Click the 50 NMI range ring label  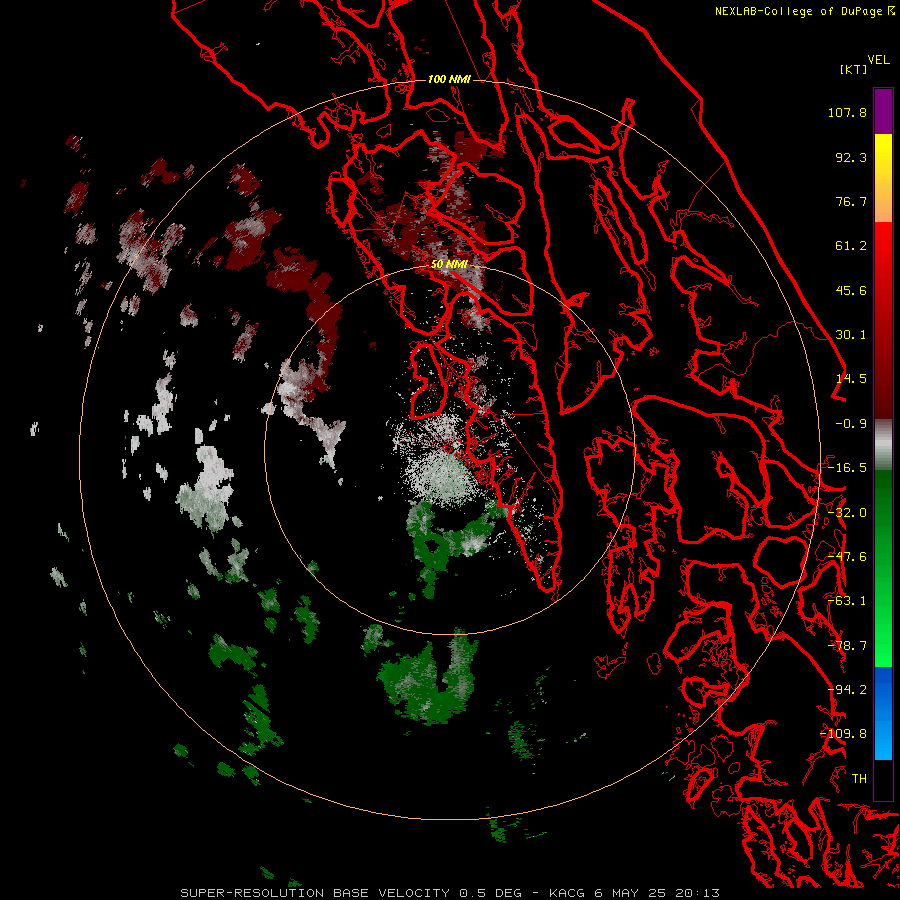[x=449, y=265]
